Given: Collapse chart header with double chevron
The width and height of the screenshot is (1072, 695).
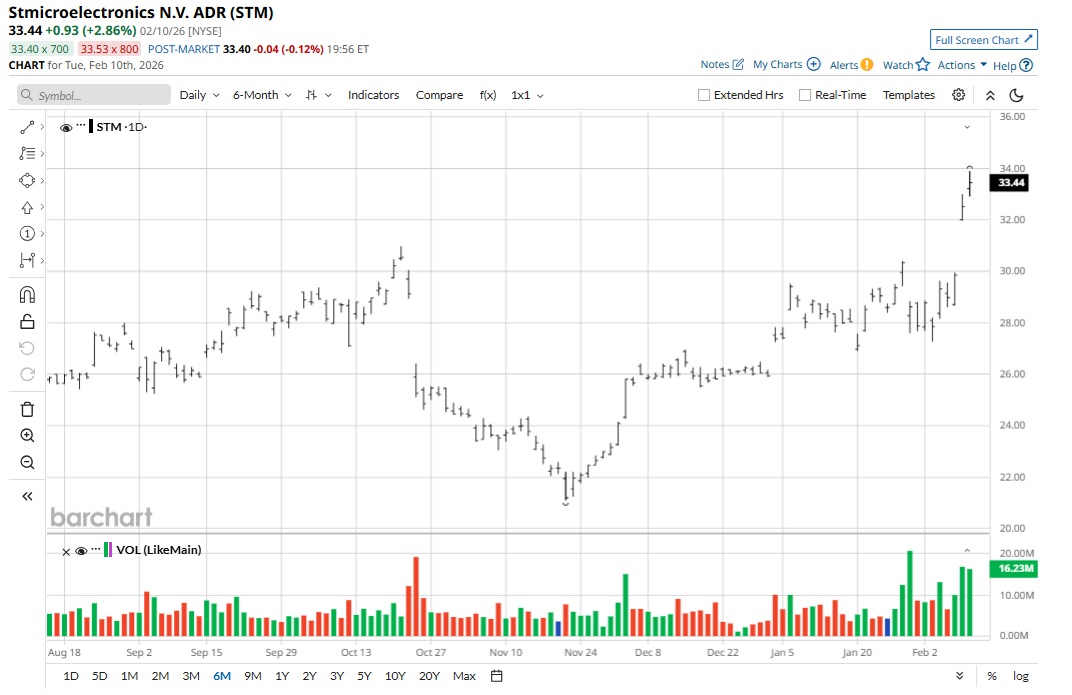Looking at the screenshot, I should 990,95.
